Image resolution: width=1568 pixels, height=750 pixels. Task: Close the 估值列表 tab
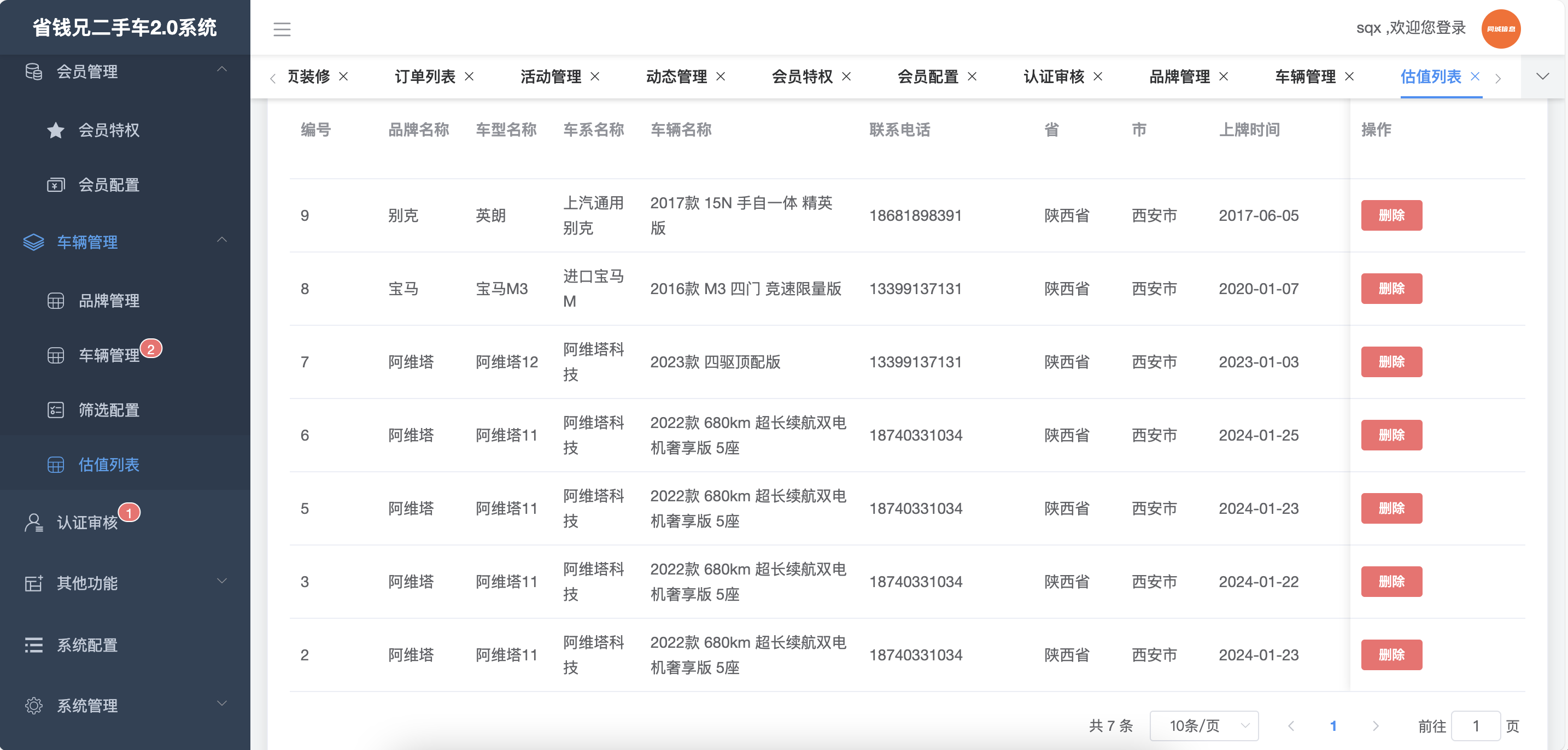(1476, 76)
